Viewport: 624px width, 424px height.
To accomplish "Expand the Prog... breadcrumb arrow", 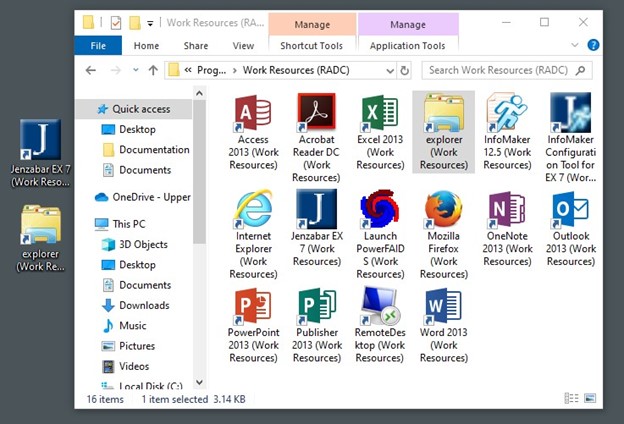I will tap(235, 70).
